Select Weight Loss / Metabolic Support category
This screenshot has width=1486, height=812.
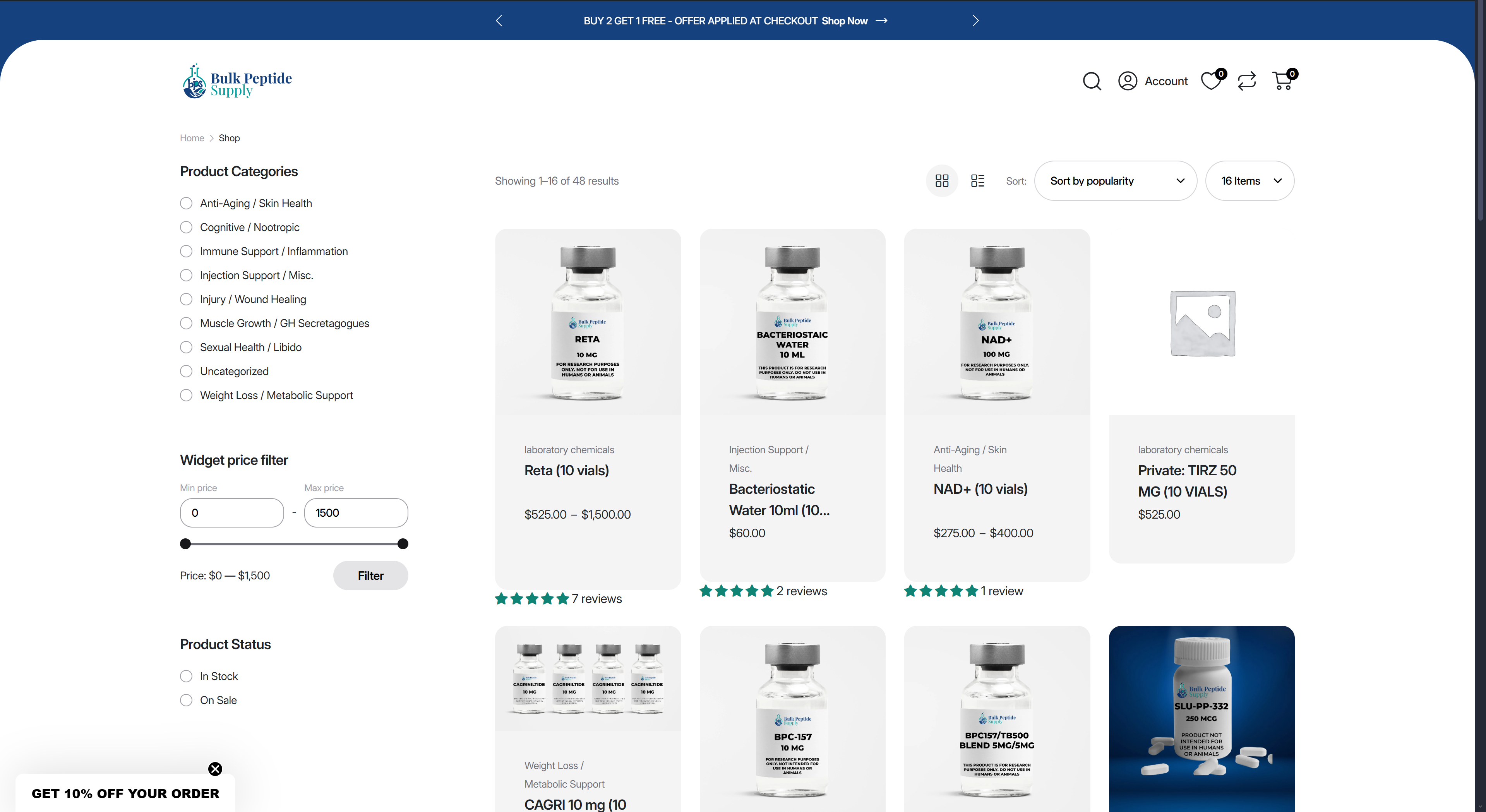[x=186, y=396]
